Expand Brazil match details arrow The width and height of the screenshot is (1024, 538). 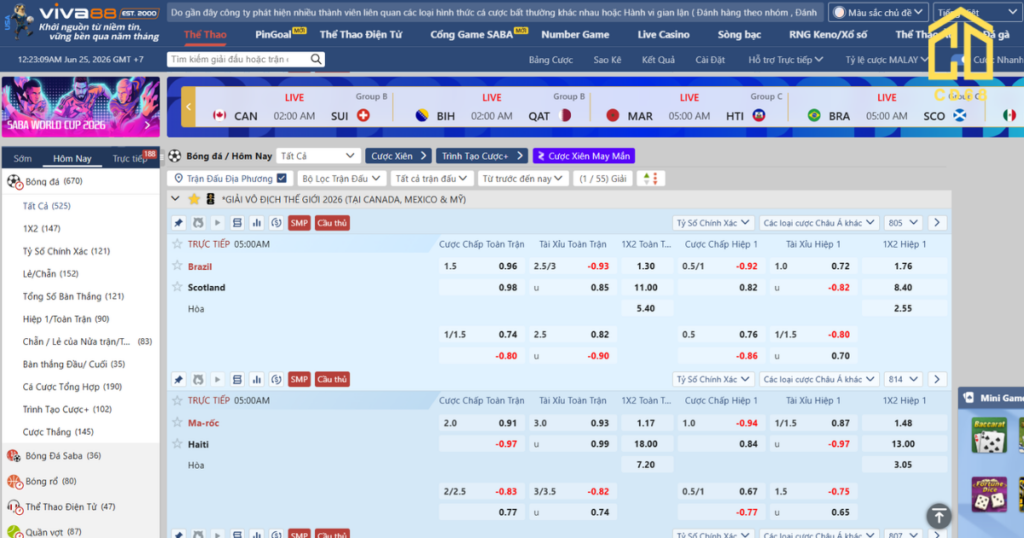tap(936, 223)
